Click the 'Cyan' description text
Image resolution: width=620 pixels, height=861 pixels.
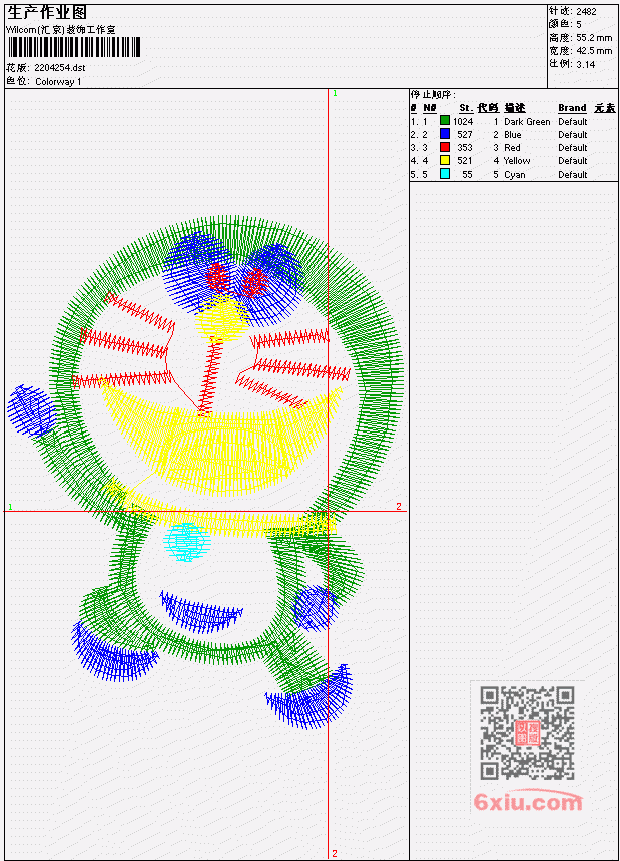click(515, 175)
